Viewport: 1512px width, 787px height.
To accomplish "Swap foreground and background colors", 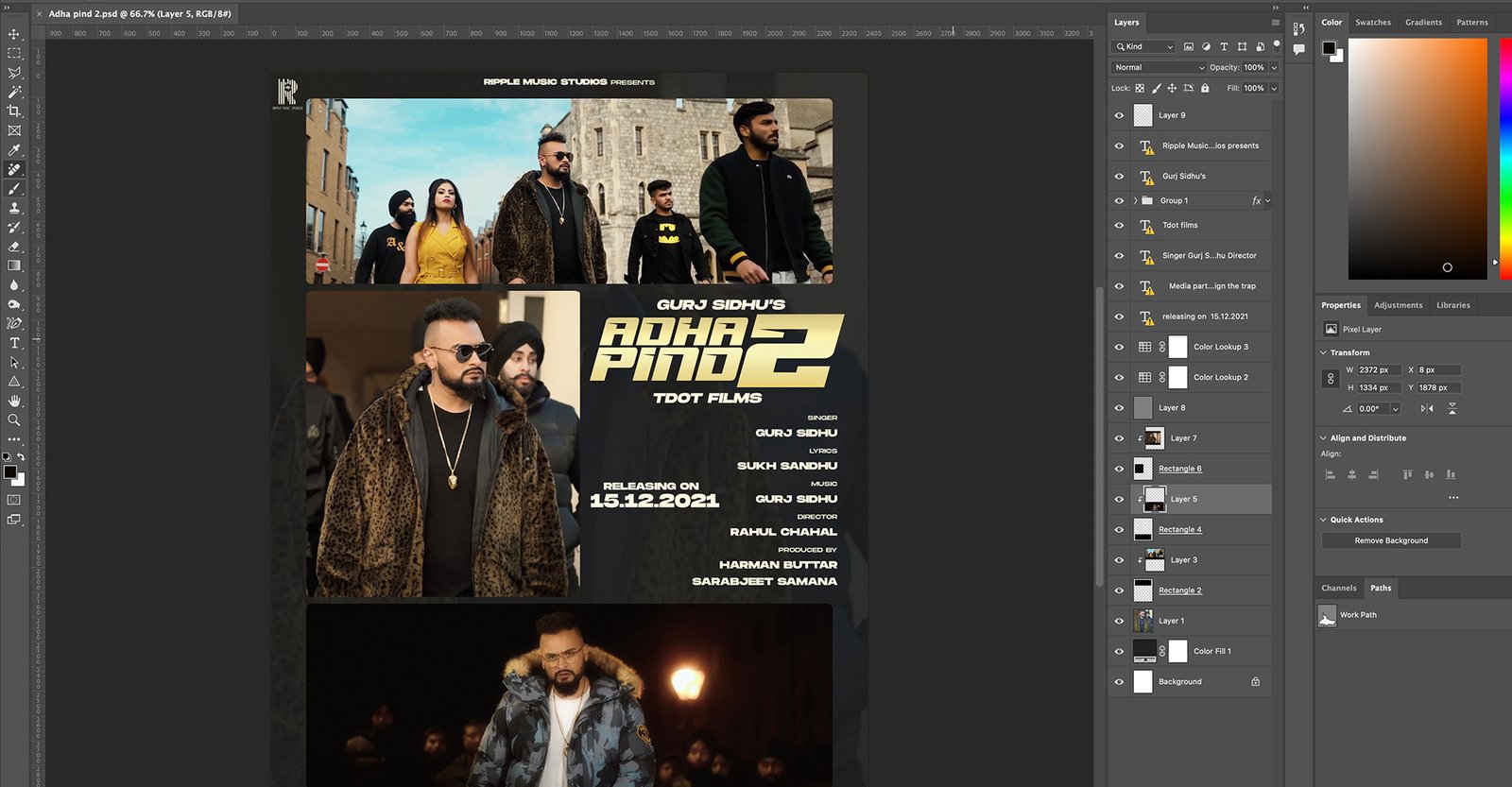I will [21, 457].
